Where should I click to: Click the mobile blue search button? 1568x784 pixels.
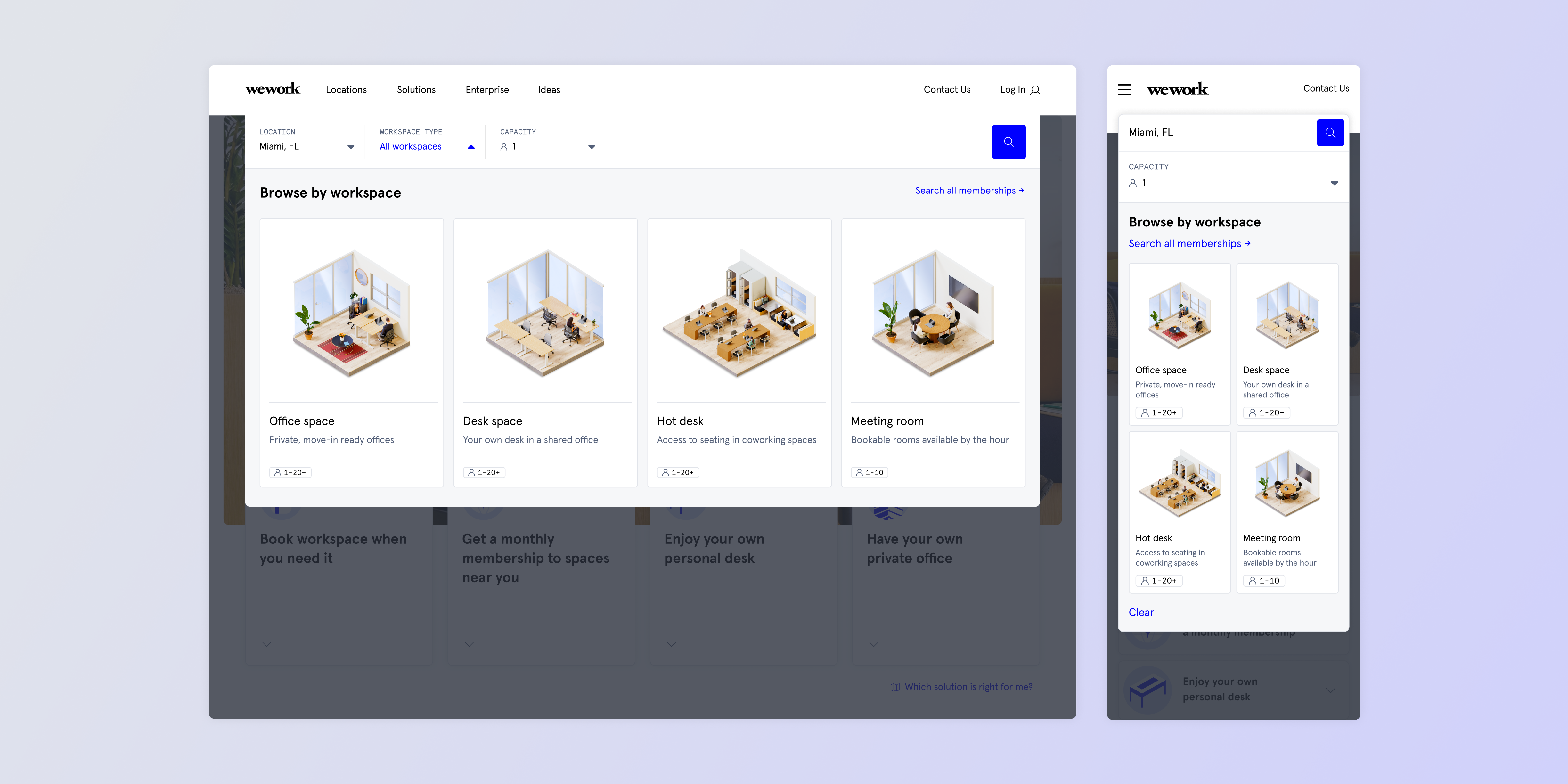pos(1330,133)
